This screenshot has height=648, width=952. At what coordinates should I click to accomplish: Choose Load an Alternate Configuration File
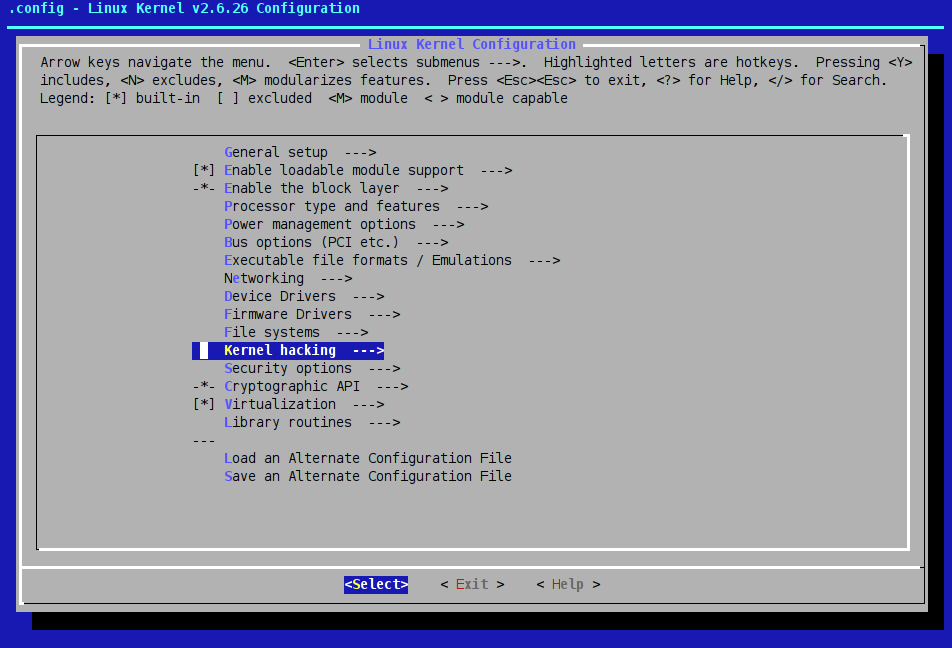(368, 459)
